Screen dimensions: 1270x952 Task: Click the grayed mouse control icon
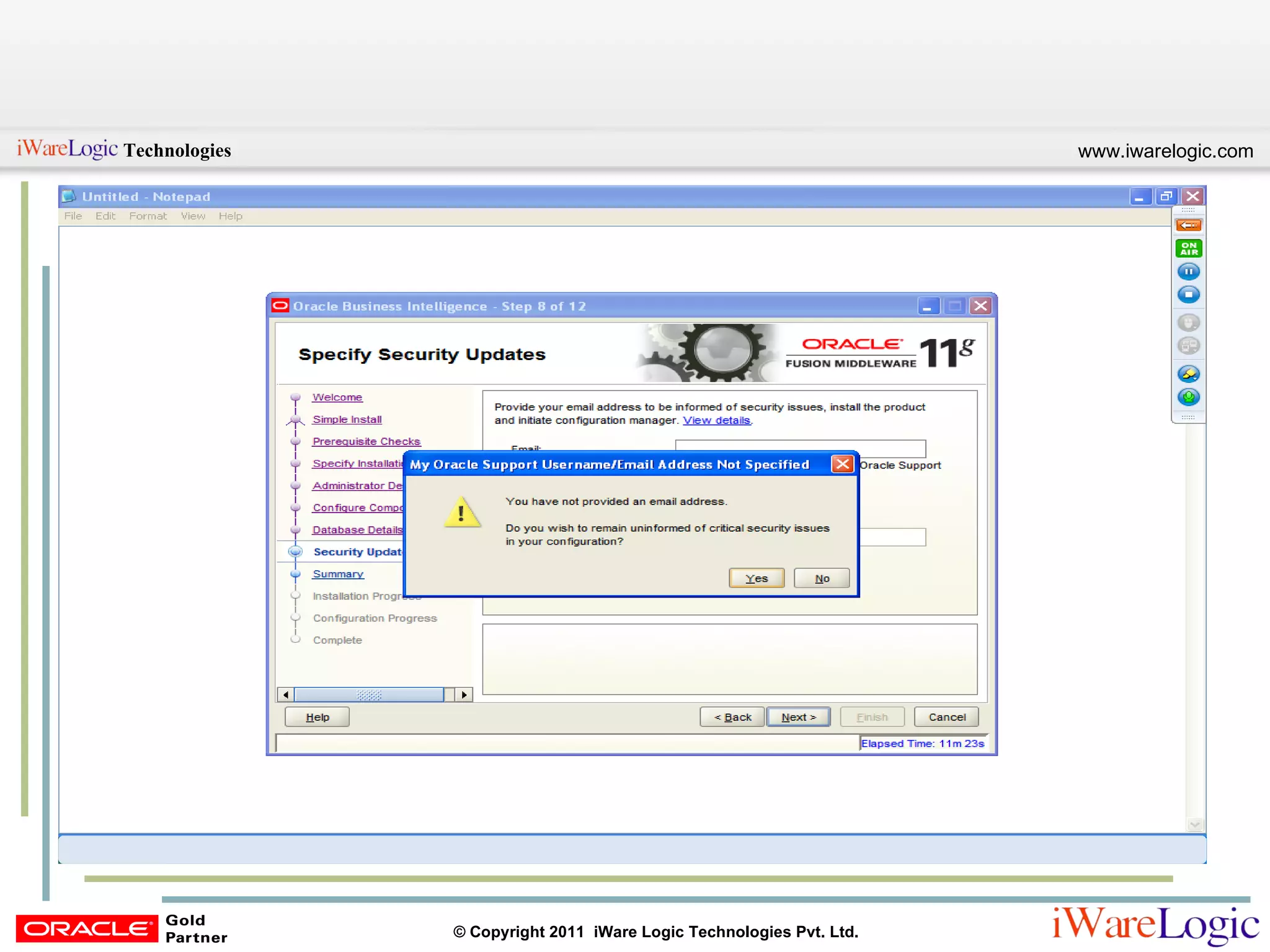point(1188,322)
